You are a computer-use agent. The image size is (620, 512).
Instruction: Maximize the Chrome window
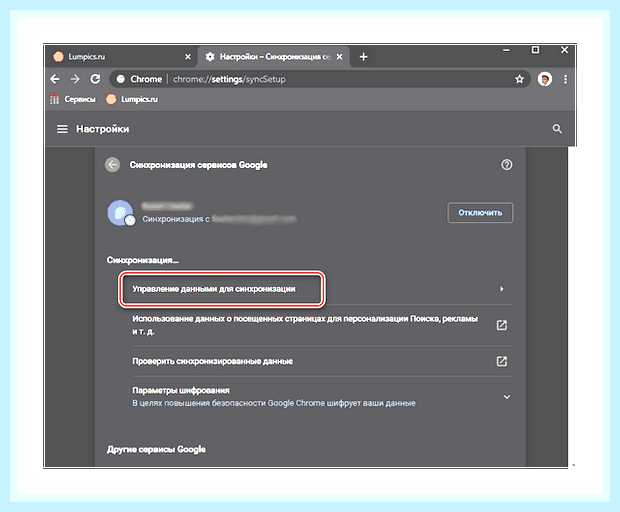535,50
